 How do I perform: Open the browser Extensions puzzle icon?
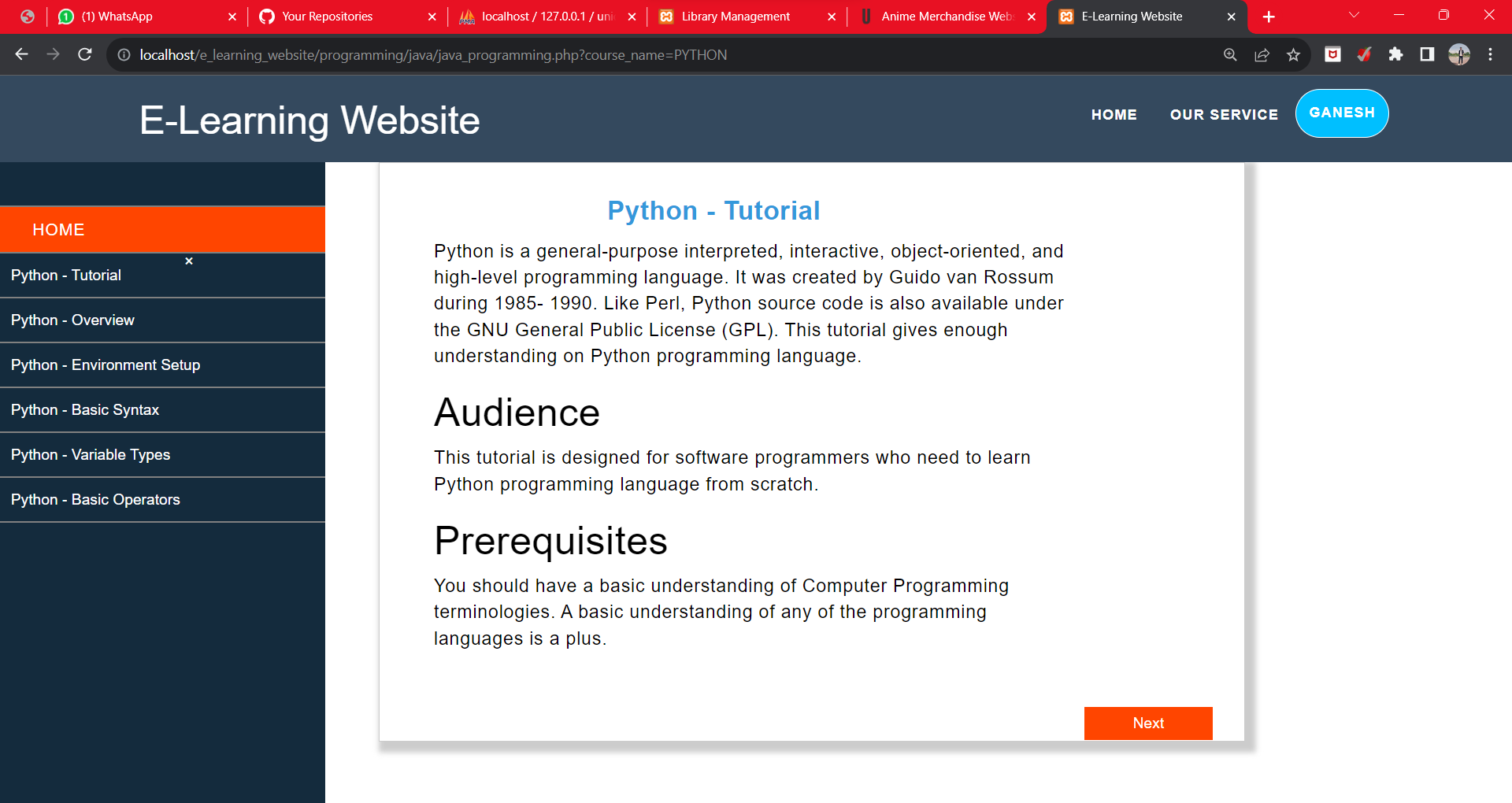pos(1395,55)
